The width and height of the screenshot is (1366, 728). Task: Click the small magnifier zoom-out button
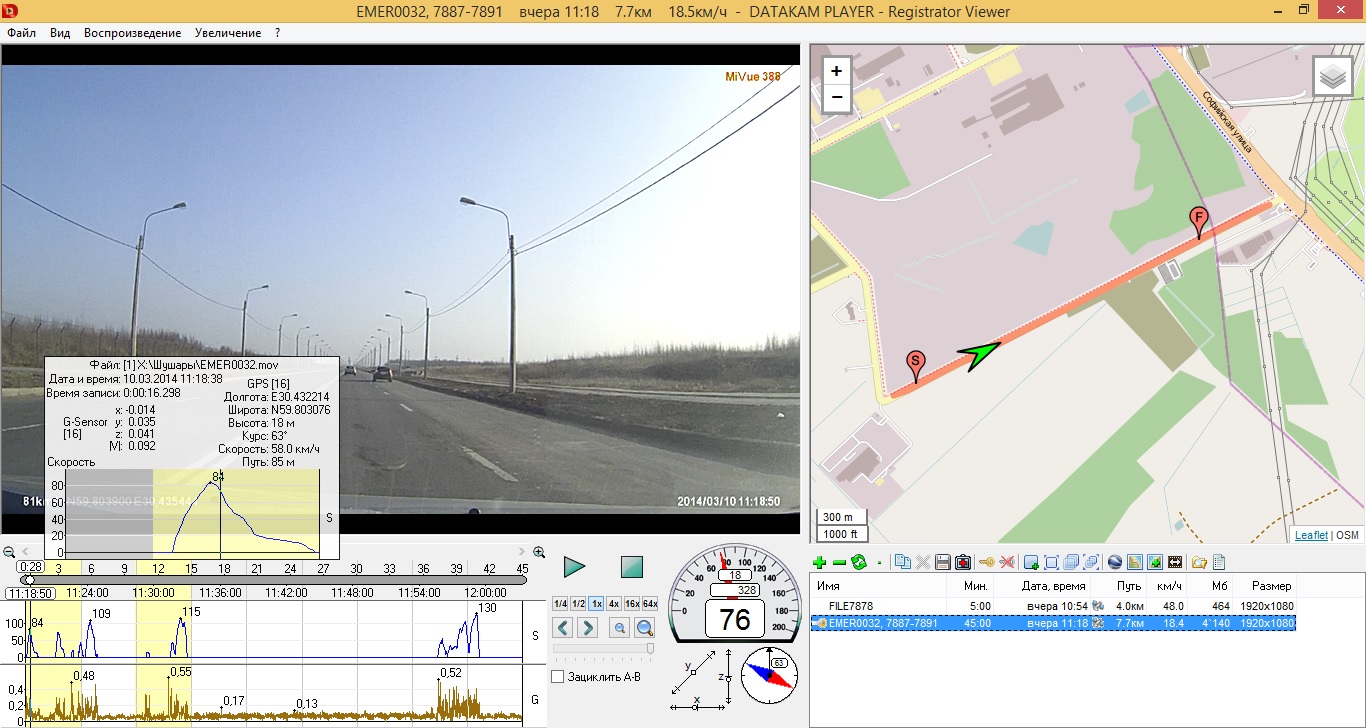click(x=620, y=628)
